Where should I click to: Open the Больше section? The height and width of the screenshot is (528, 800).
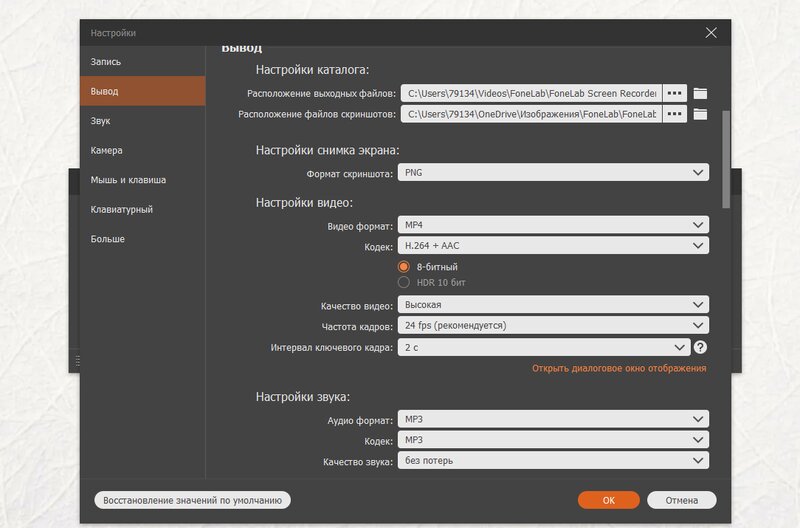[x=142, y=239]
